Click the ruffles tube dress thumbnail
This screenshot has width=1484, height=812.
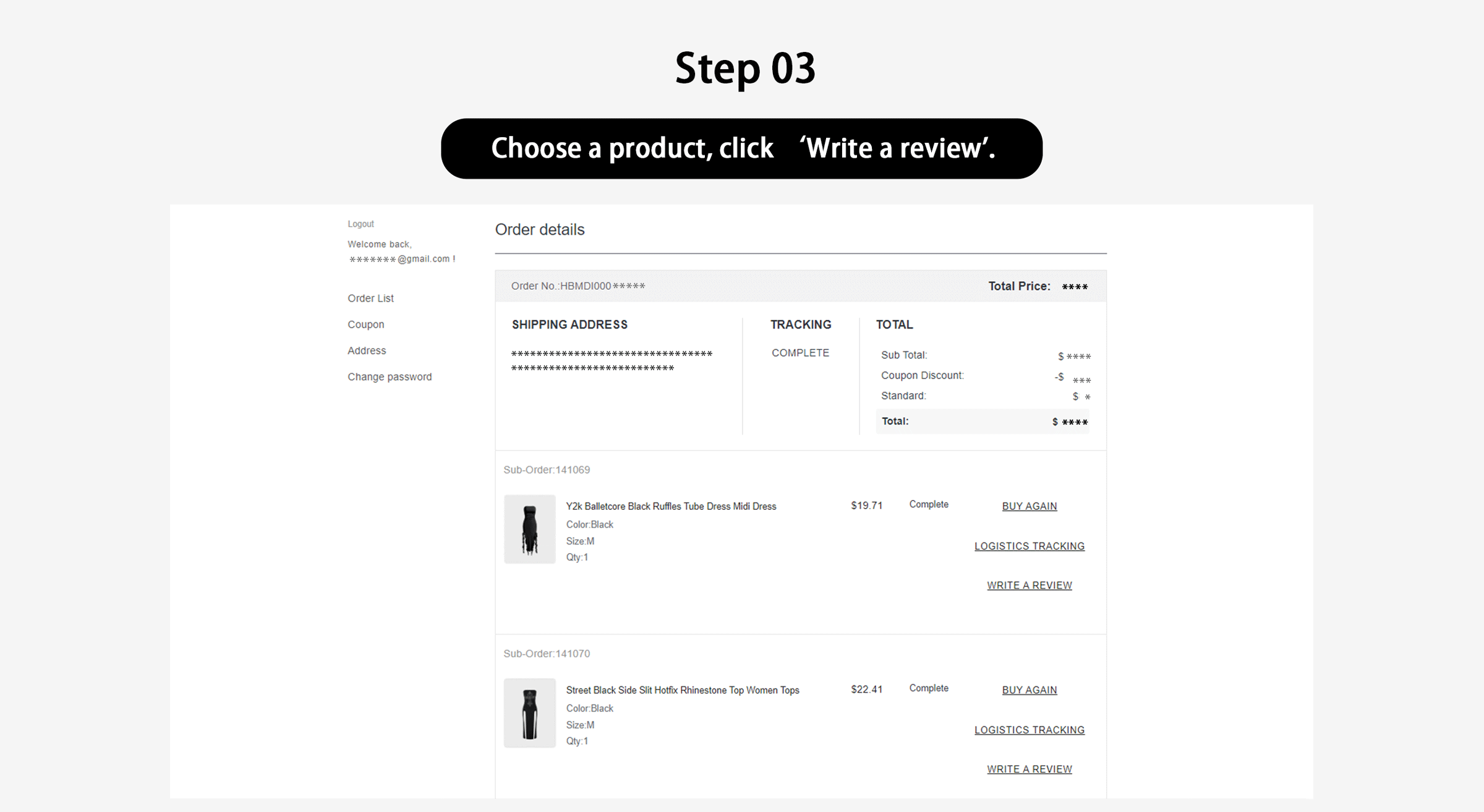(529, 529)
